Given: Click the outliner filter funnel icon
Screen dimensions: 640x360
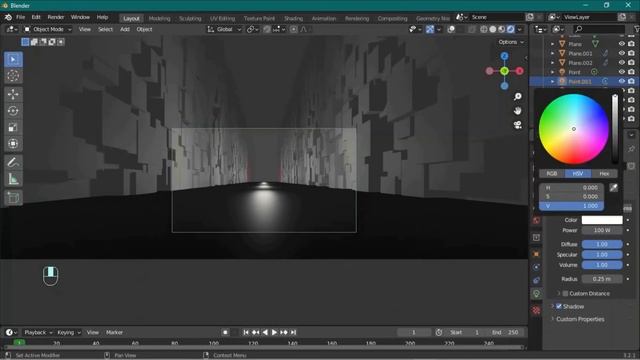Looking at the screenshot, I should pyautogui.click(x=636, y=29).
